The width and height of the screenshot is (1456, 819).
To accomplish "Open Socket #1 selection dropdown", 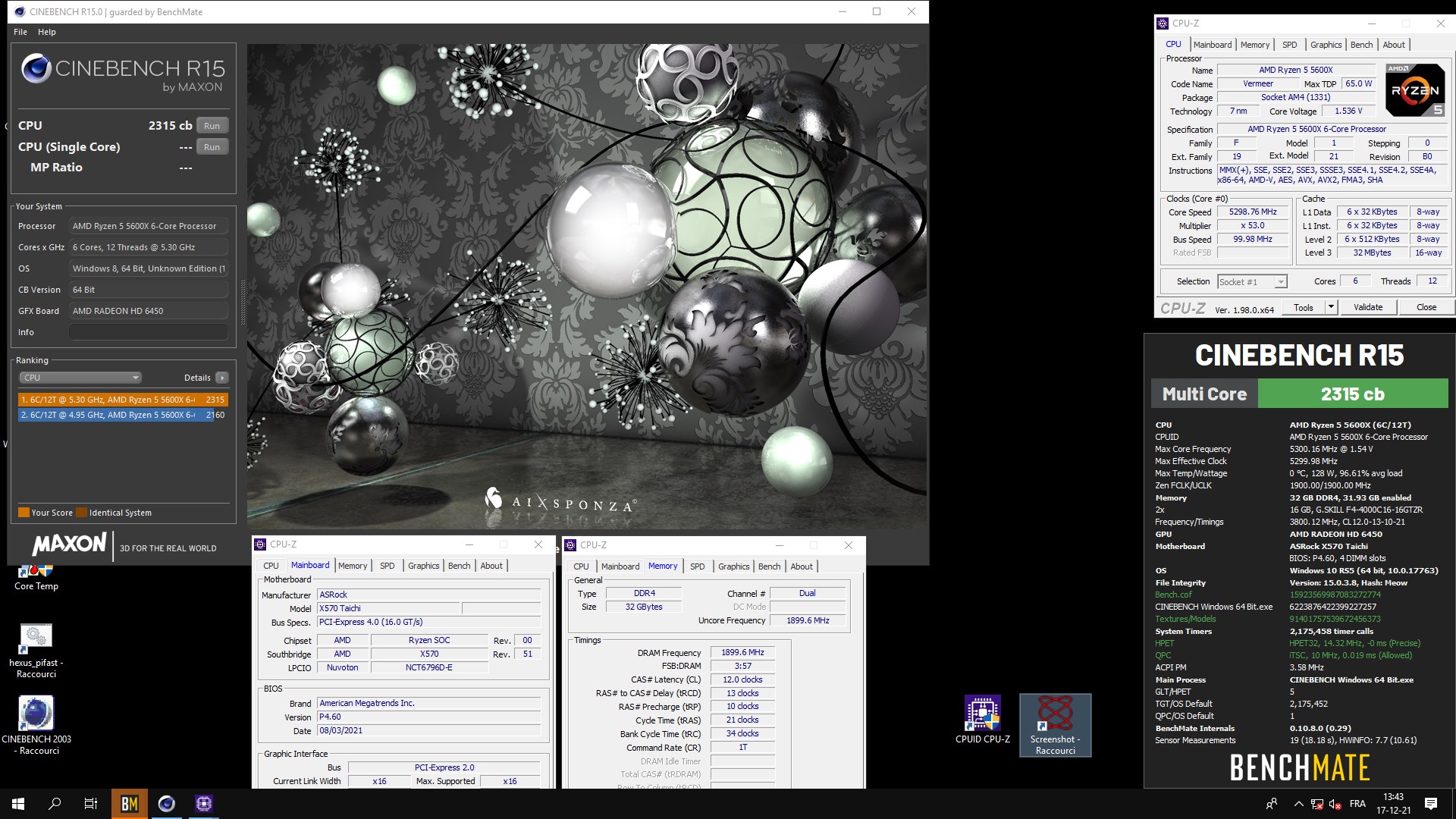I will point(1253,282).
